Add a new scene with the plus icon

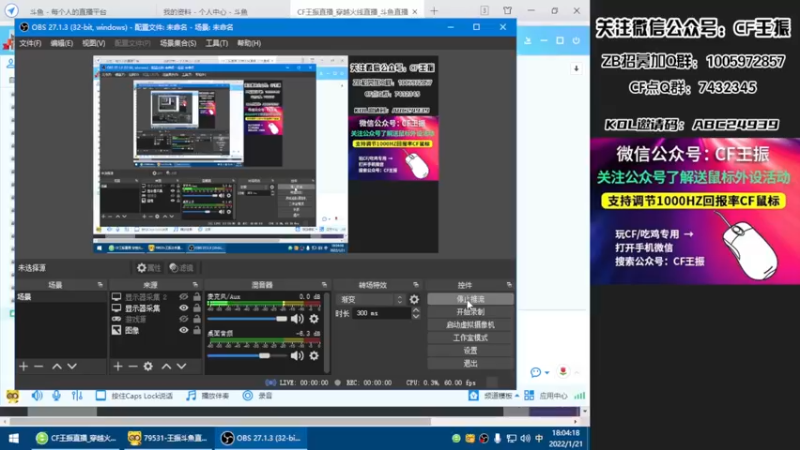click(23, 366)
